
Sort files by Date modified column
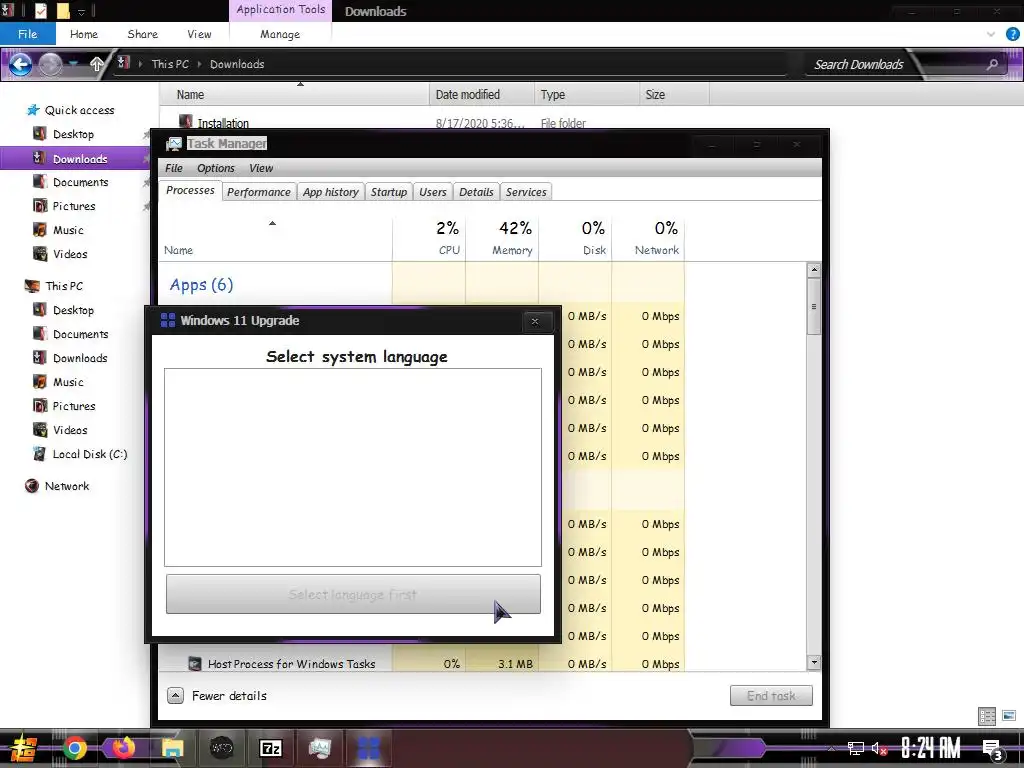coord(482,95)
